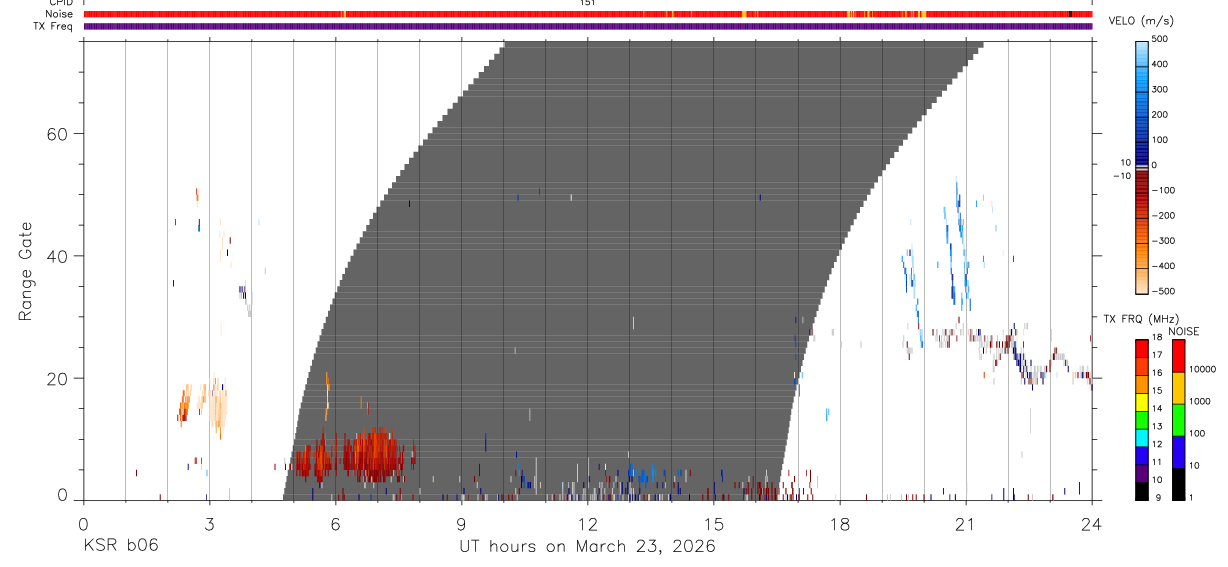Click the 9 hour tick on the UT axis

pyautogui.click(x=461, y=524)
